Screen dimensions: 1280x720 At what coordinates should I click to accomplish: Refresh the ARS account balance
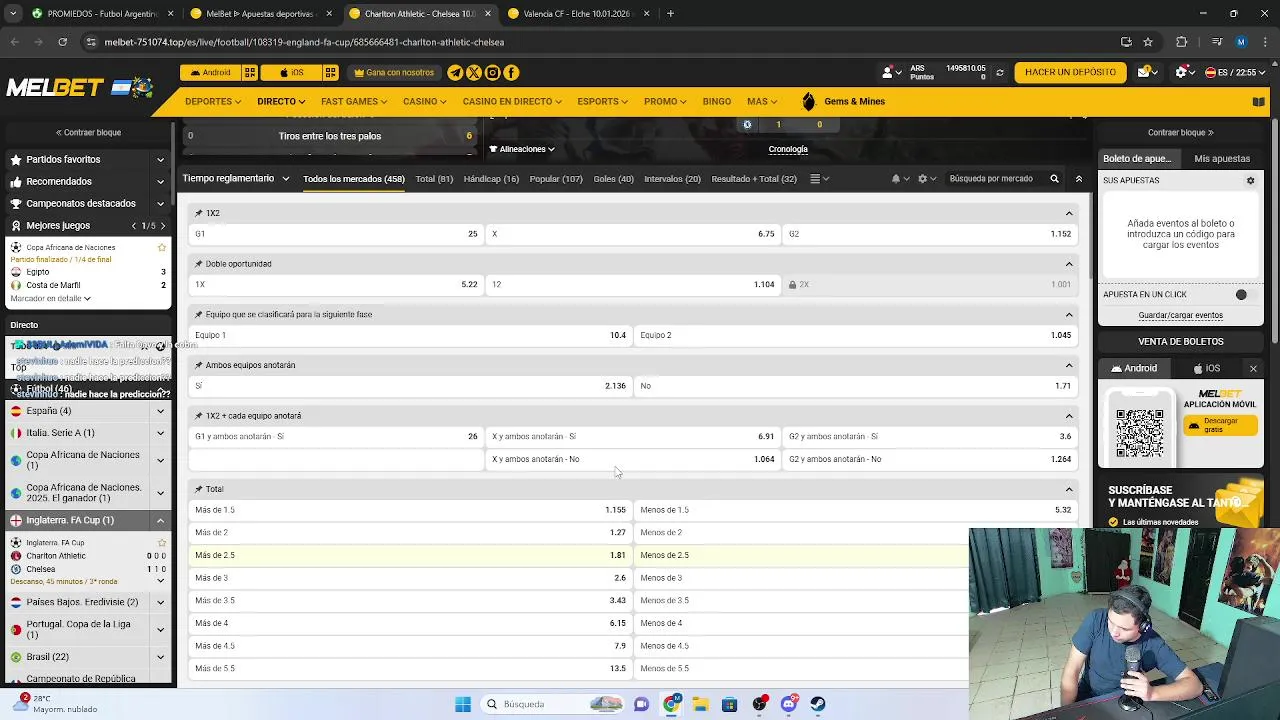point(999,72)
